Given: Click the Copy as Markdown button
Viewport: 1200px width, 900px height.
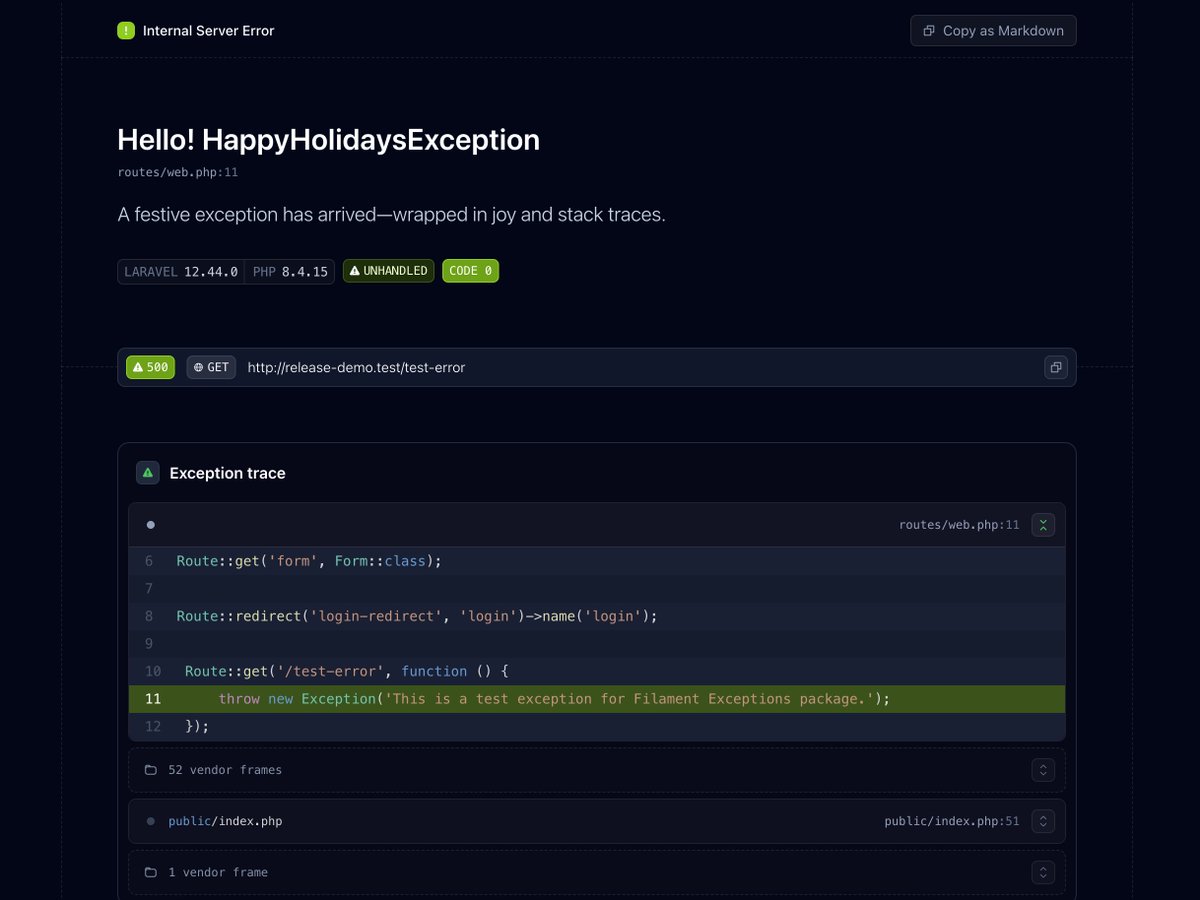Looking at the screenshot, I should [993, 31].
